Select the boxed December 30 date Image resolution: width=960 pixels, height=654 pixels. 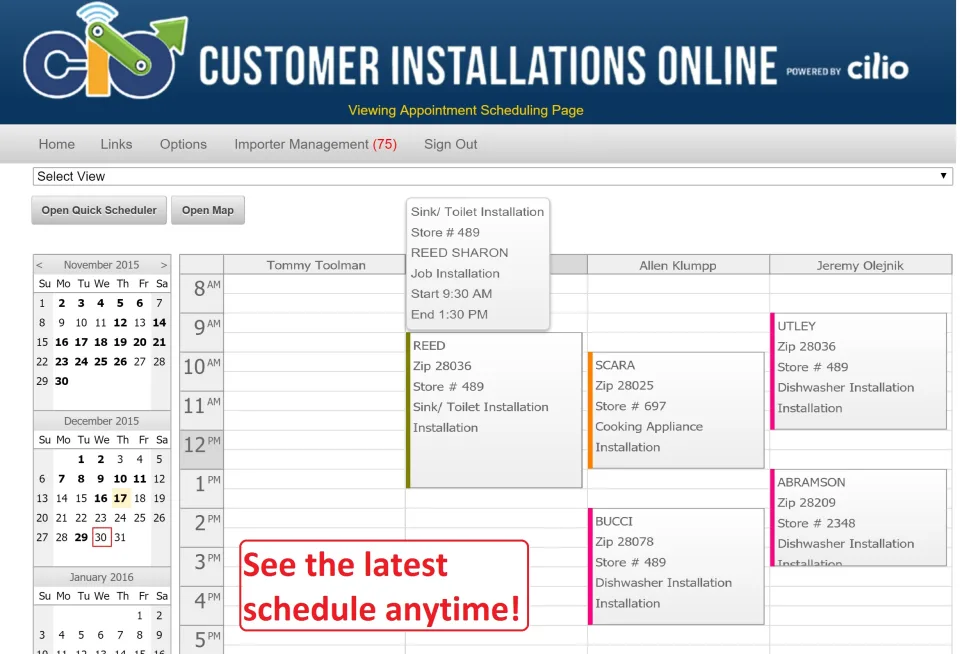(x=101, y=537)
